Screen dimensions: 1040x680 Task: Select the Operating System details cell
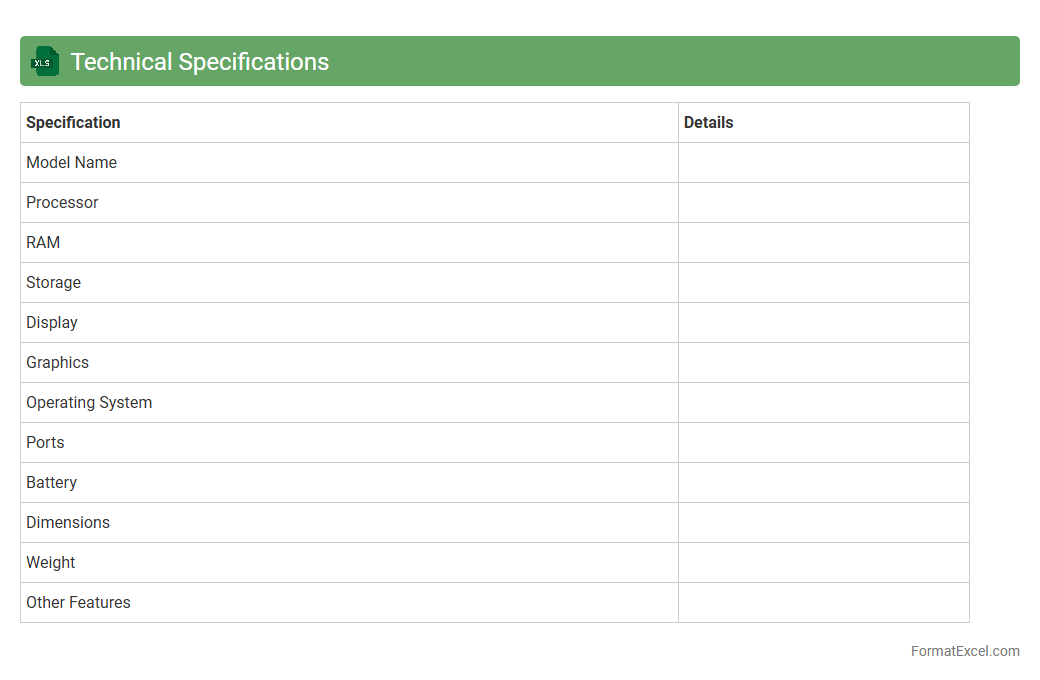coord(823,402)
